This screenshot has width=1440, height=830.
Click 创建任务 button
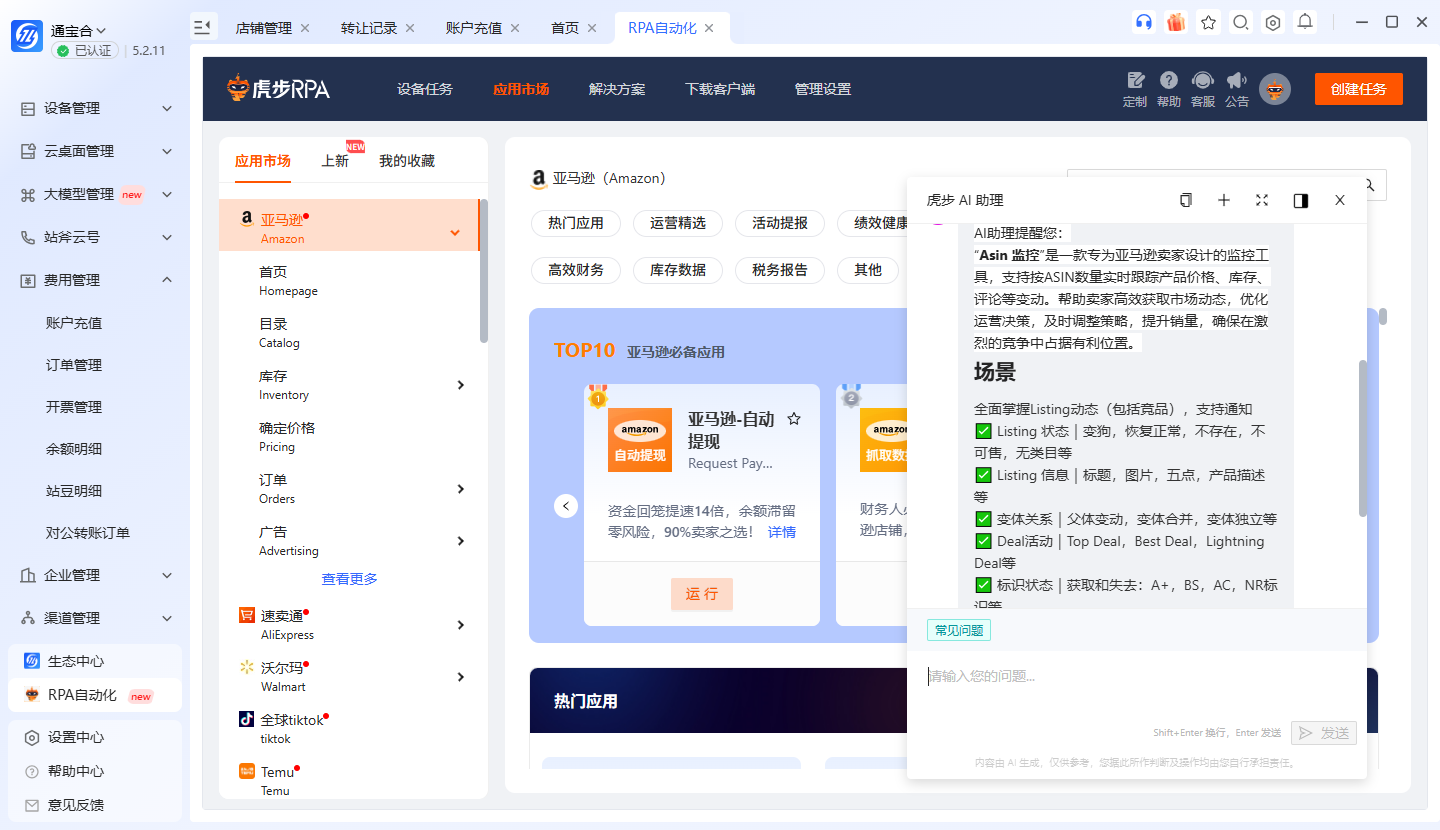click(x=1359, y=89)
